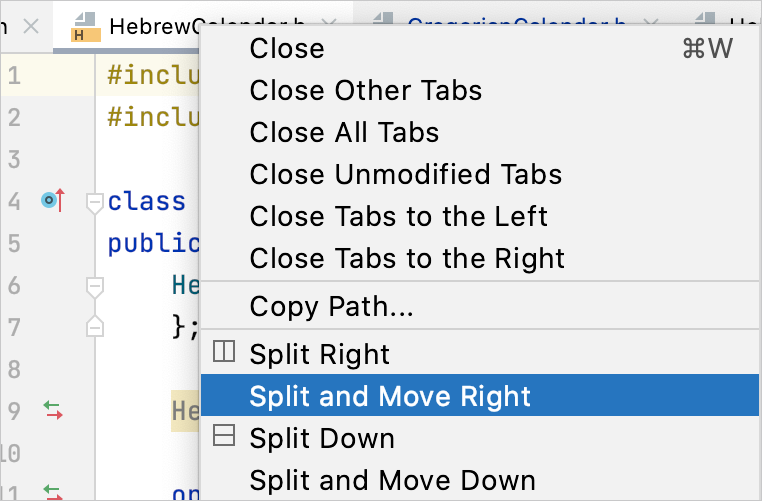Select Split and Move Right
This screenshot has width=762, height=501.
coord(479,396)
